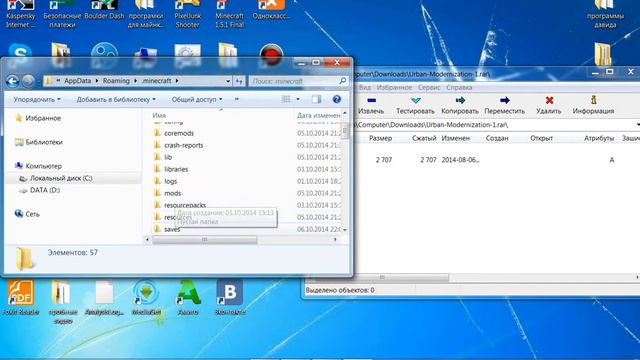The height and width of the screenshot is (360, 640).
Task: Click the change view icon in Explorer toolbar
Action: pyautogui.click(x=286, y=99)
